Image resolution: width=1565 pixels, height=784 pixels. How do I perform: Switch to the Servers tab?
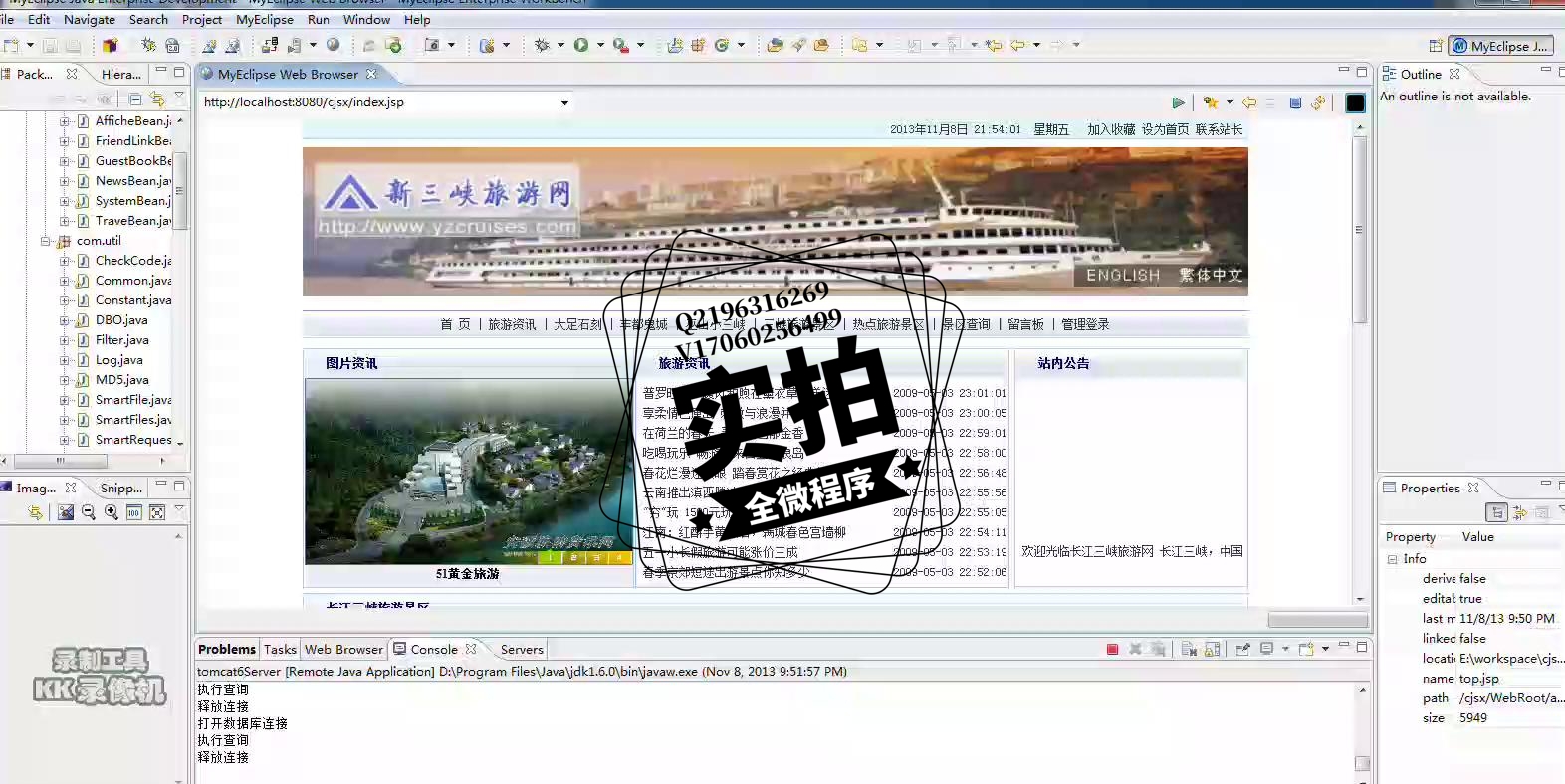tap(522, 649)
